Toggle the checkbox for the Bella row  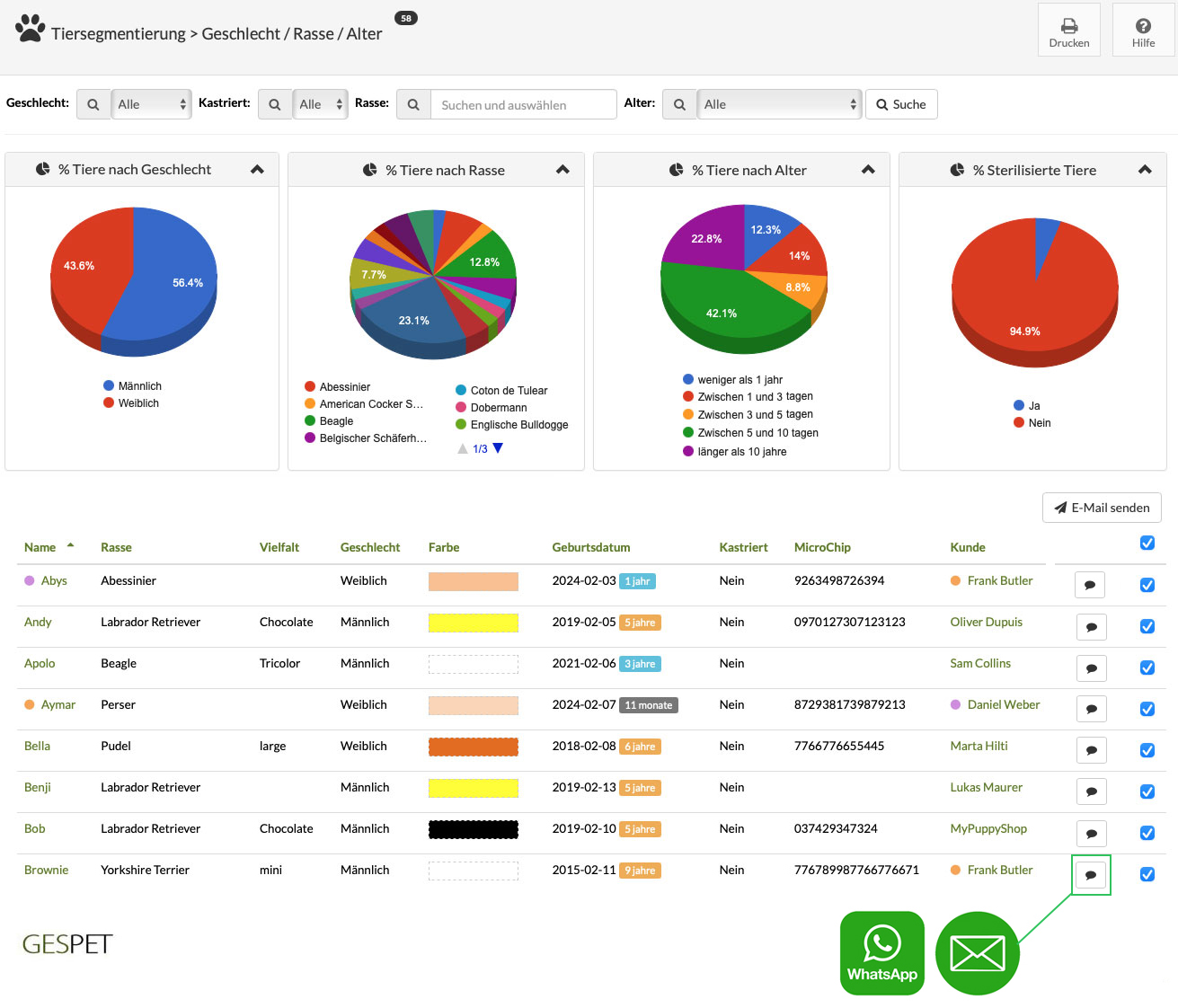coord(1147,750)
